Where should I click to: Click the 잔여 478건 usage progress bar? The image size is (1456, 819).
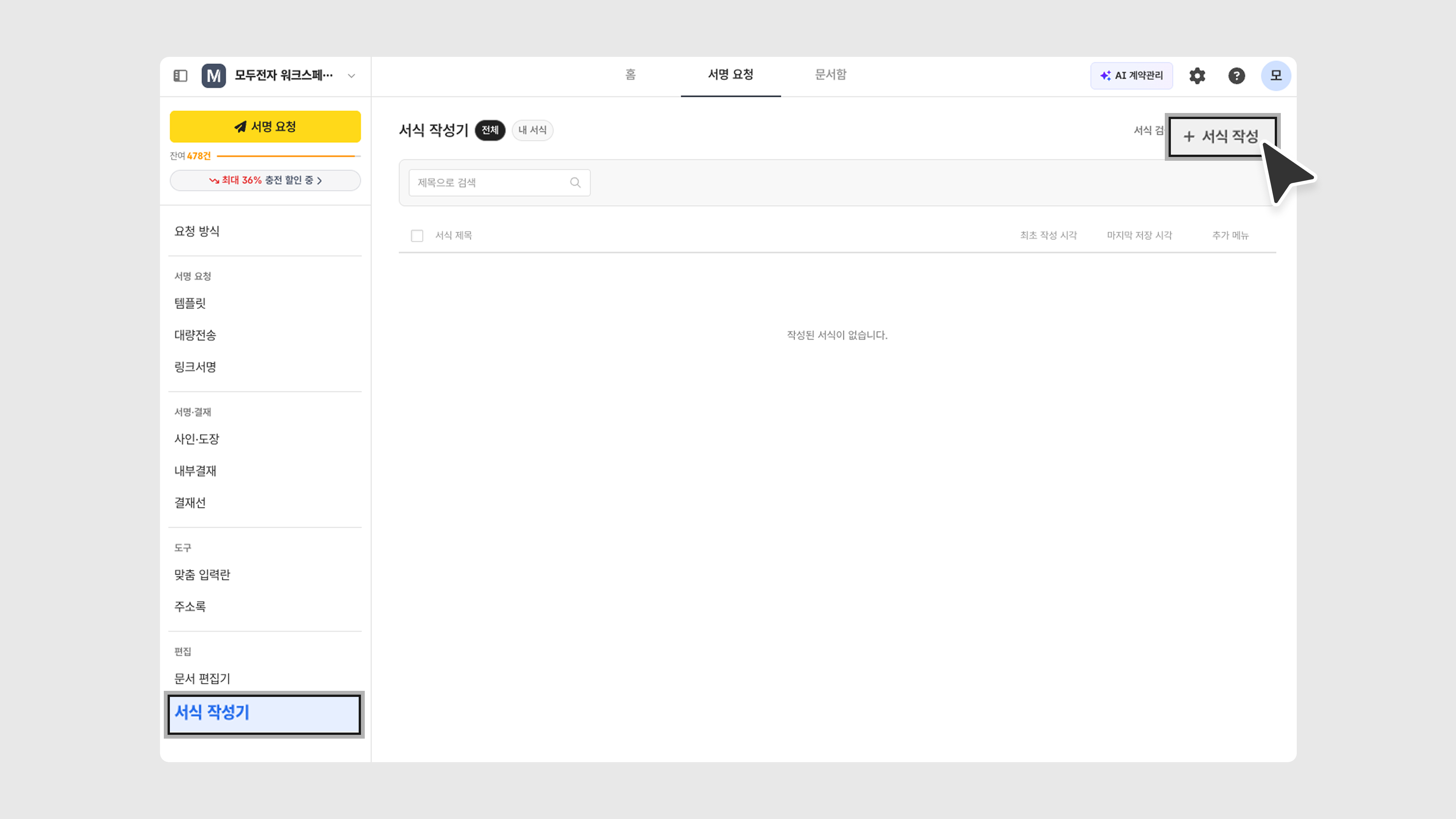[288, 156]
